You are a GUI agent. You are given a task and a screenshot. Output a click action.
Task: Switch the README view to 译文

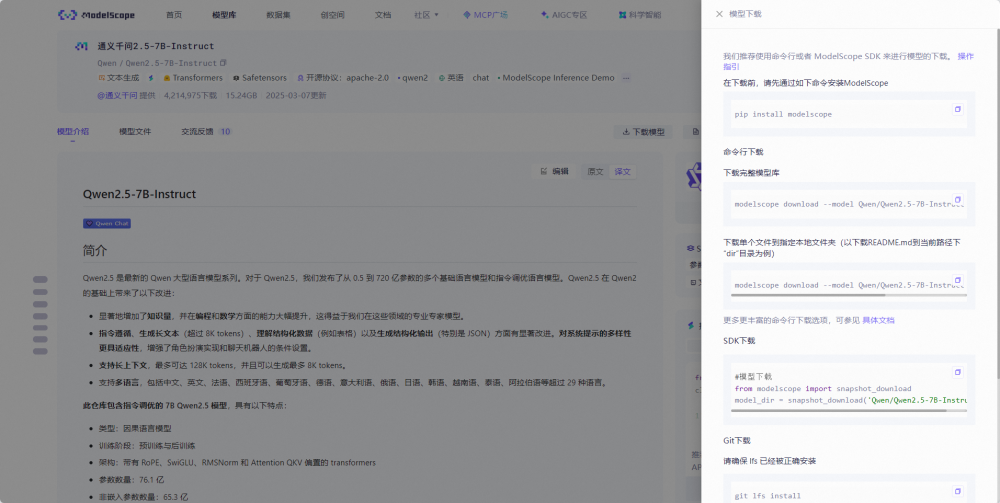click(622, 171)
